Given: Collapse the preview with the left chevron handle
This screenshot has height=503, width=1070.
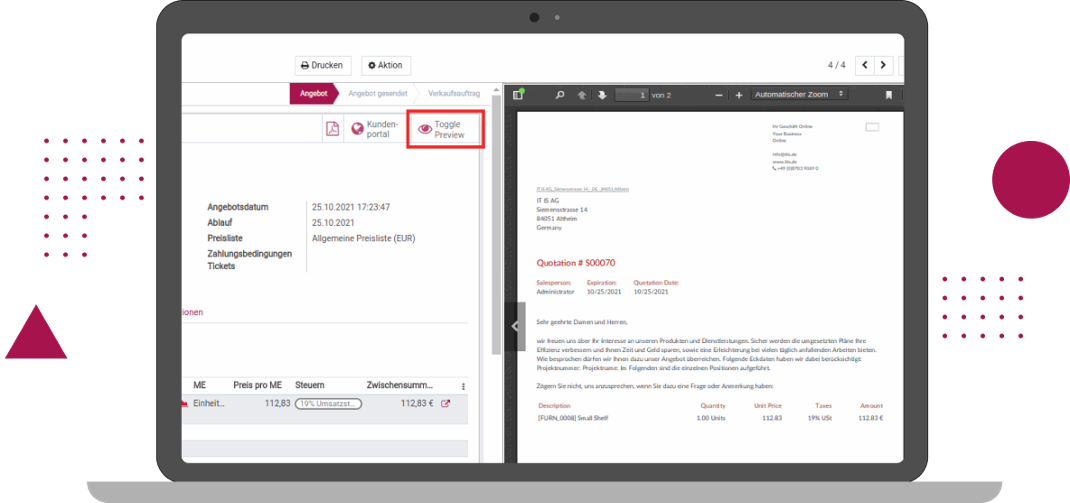Looking at the screenshot, I should point(515,326).
